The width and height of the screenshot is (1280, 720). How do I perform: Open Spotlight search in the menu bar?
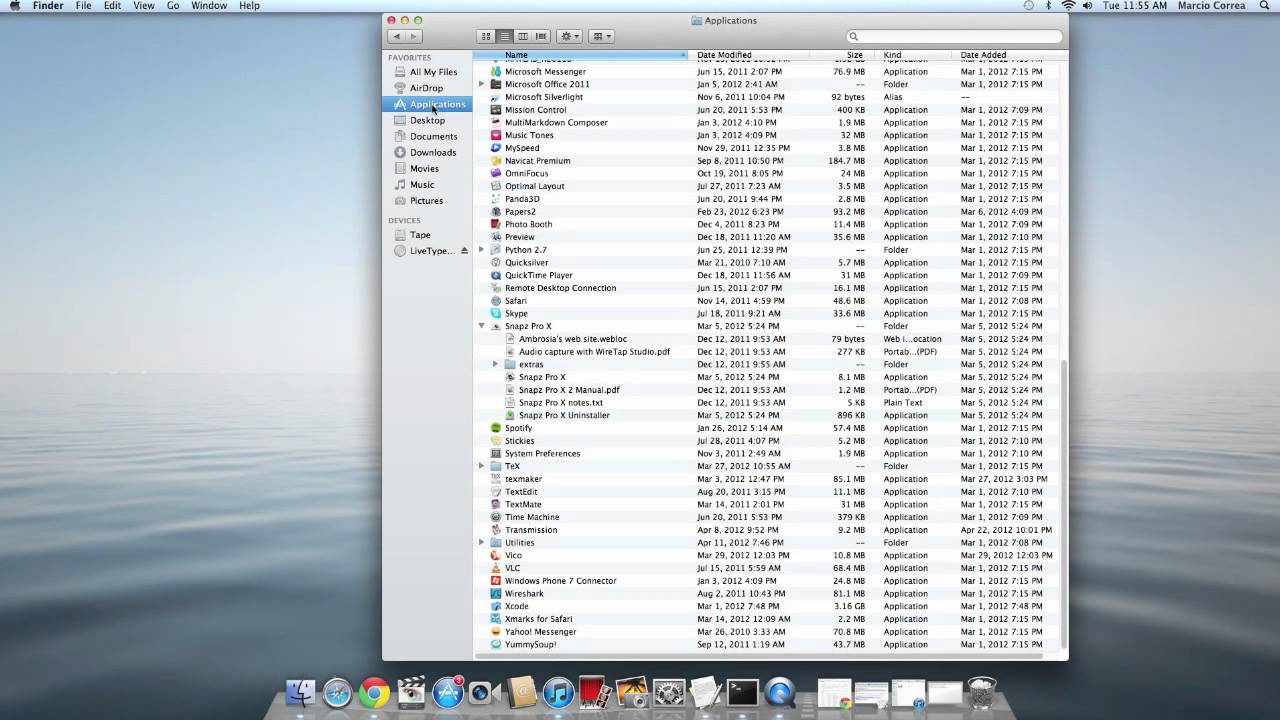point(1264,6)
